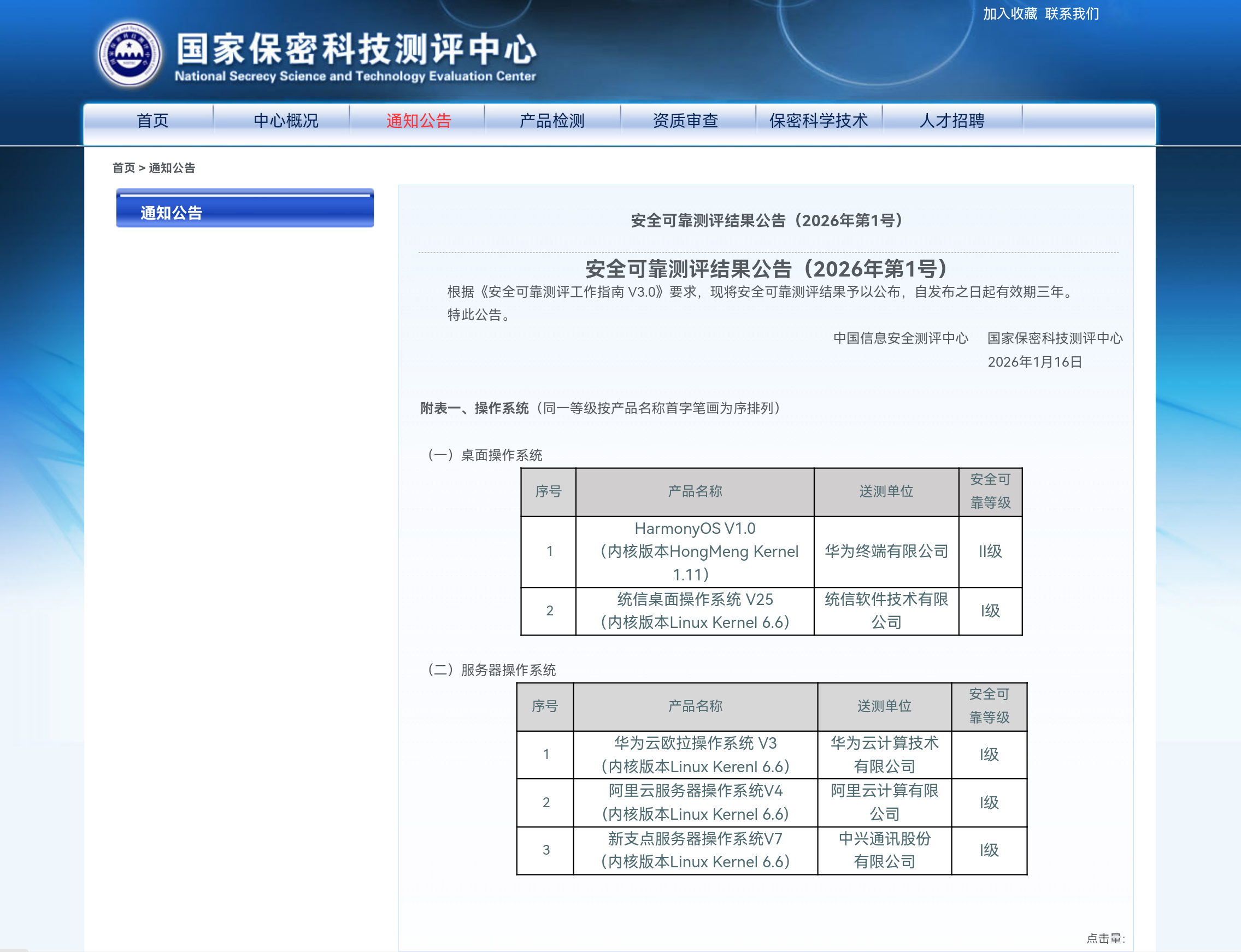Image resolution: width=1241 pixels, height=952 pixels.
Task: Click the site title 国家保密科技测评中心
Action: click(x=357, y=49)
